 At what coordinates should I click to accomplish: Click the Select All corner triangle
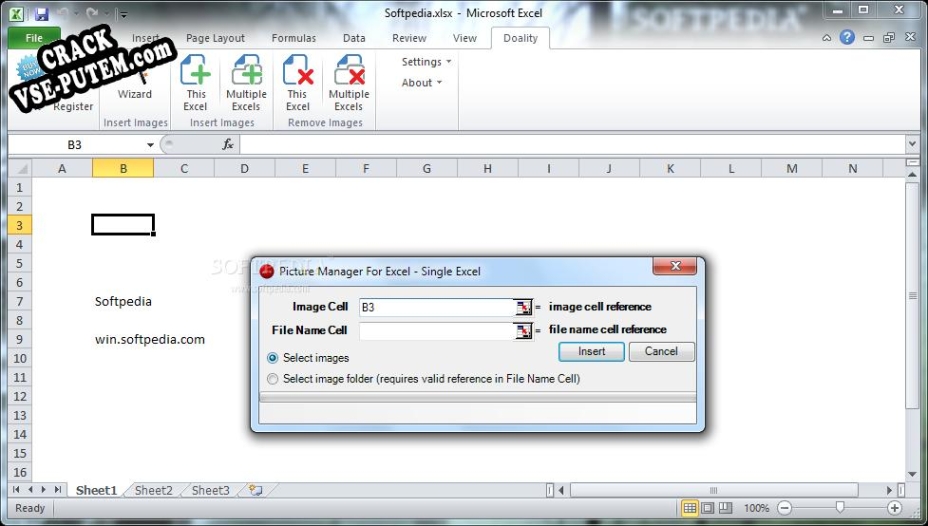(x=20, y=169)
